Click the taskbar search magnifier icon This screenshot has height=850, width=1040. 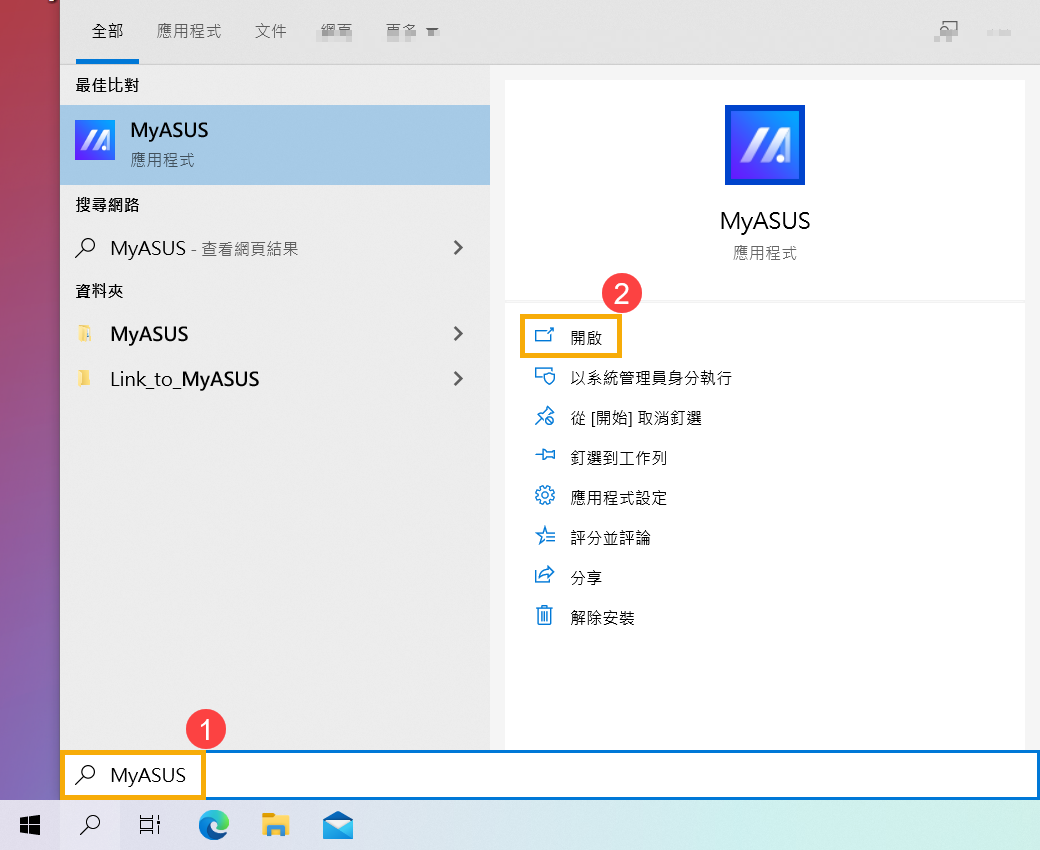pos(90,825)
